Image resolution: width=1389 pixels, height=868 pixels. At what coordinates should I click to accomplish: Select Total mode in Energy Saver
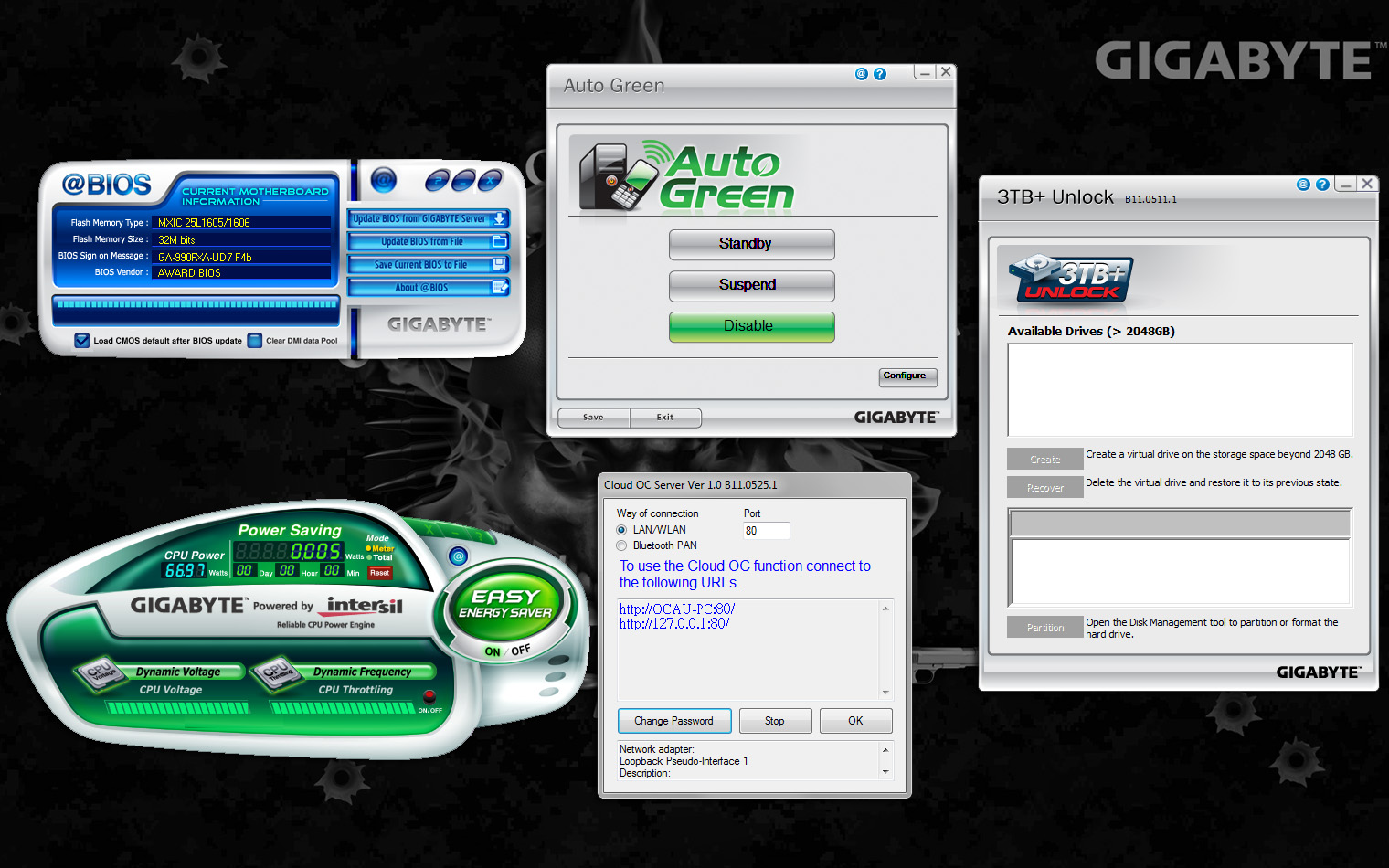tap(380, 557)
